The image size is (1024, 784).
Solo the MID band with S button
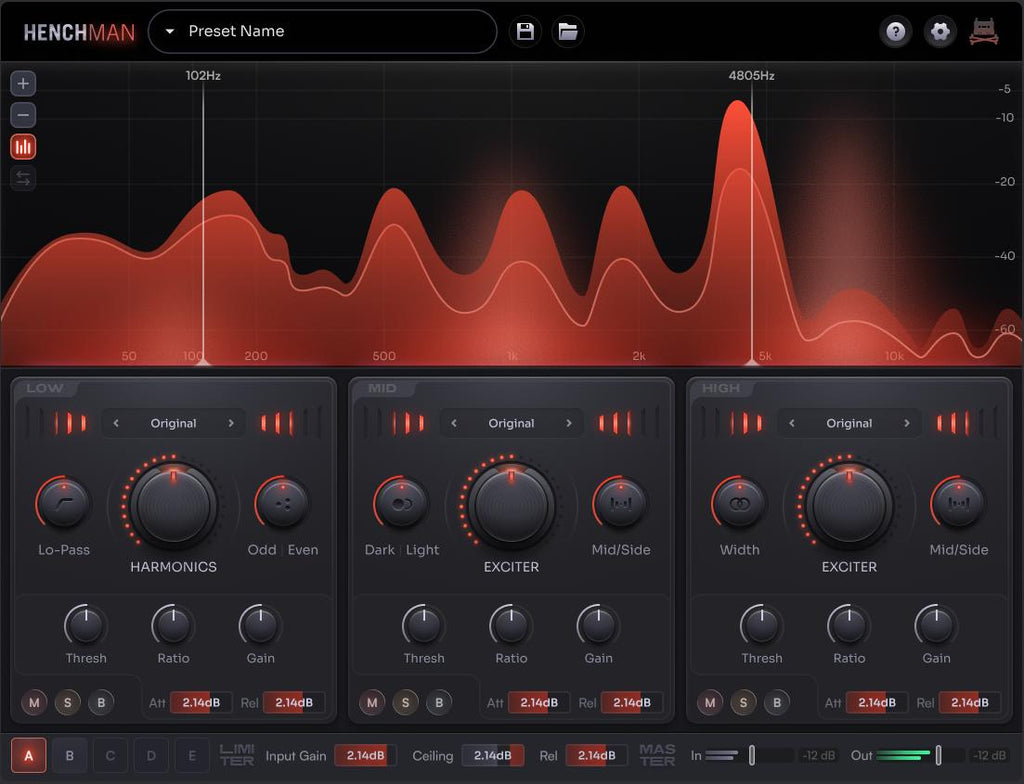click(406, 702)
